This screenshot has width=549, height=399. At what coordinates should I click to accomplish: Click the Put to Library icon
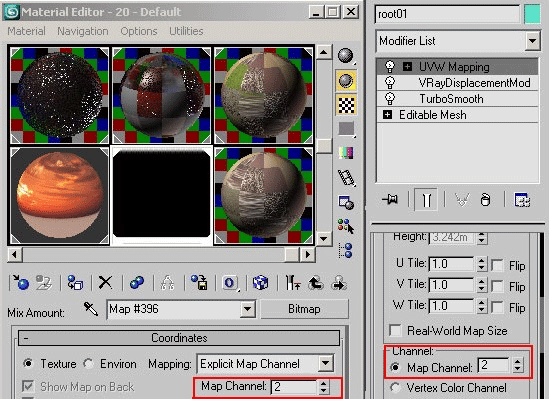pos(199,282)
